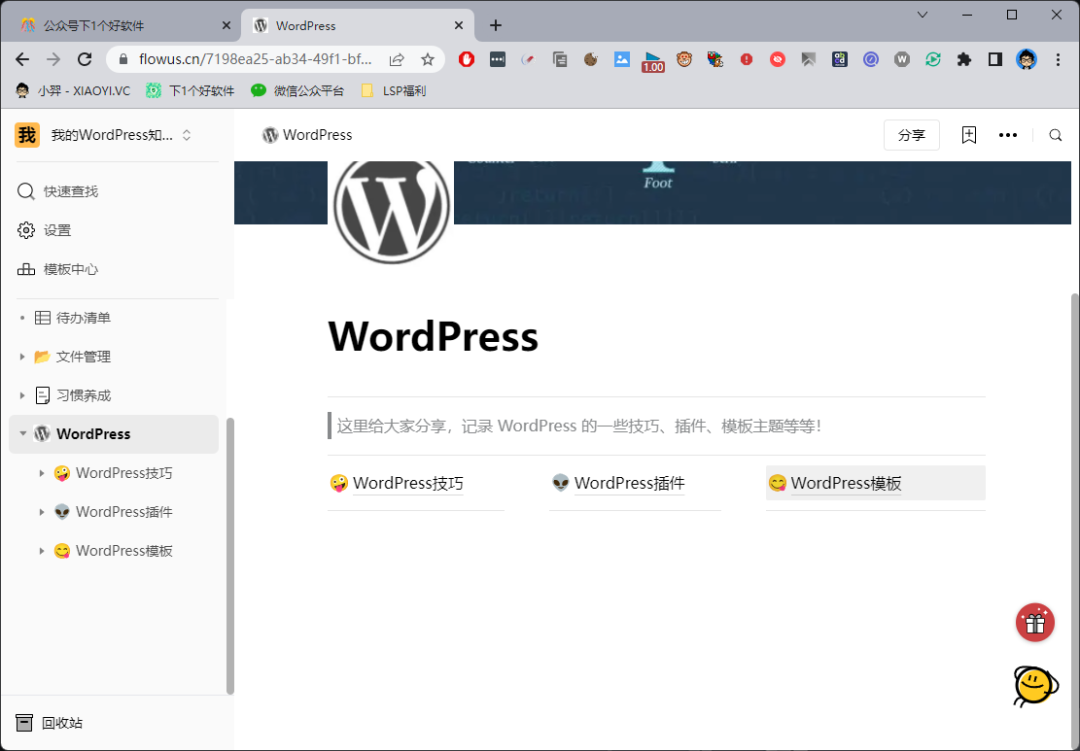
Task: Click the WordPress技巧 emoji on page
Action: pyautogui.click(x=339, y=483)
